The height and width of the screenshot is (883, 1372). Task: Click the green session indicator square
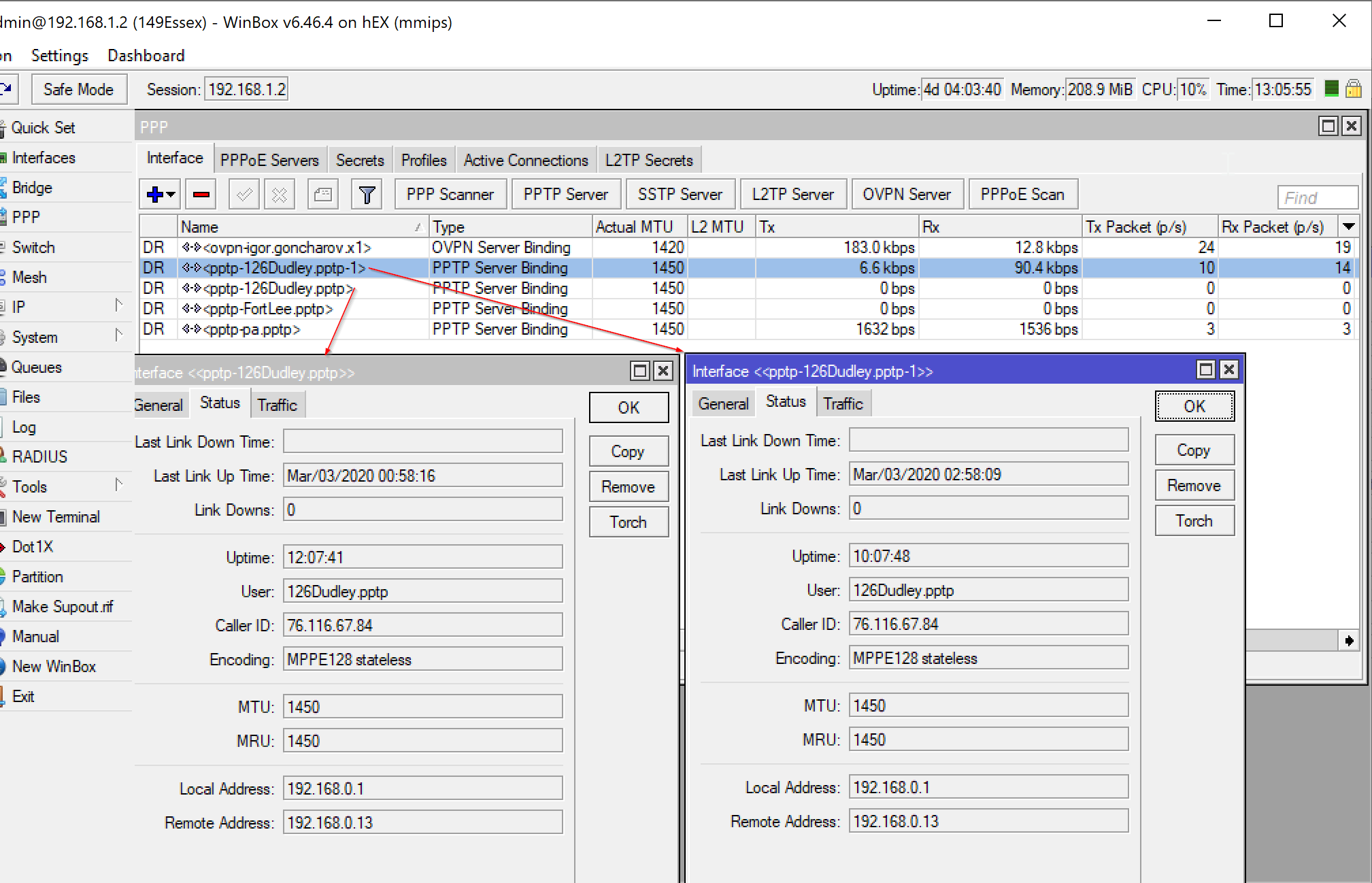coord(1332,88)
